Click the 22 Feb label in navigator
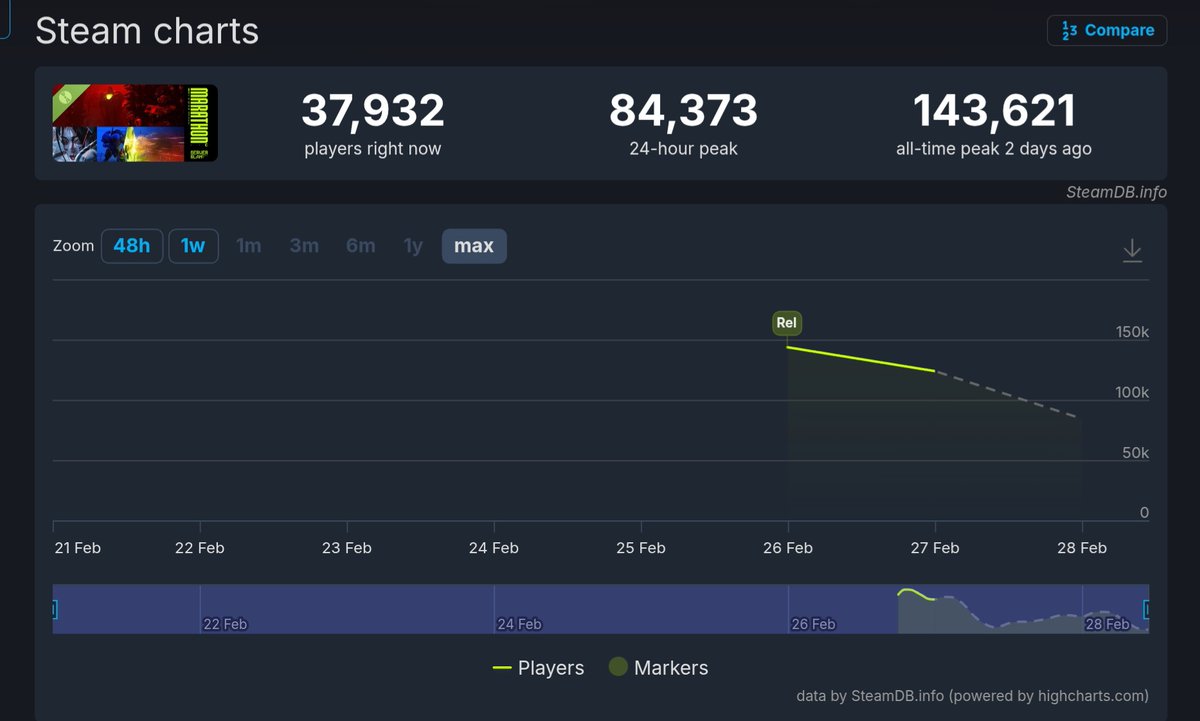The image size is (1200, 721). point(225,624)
